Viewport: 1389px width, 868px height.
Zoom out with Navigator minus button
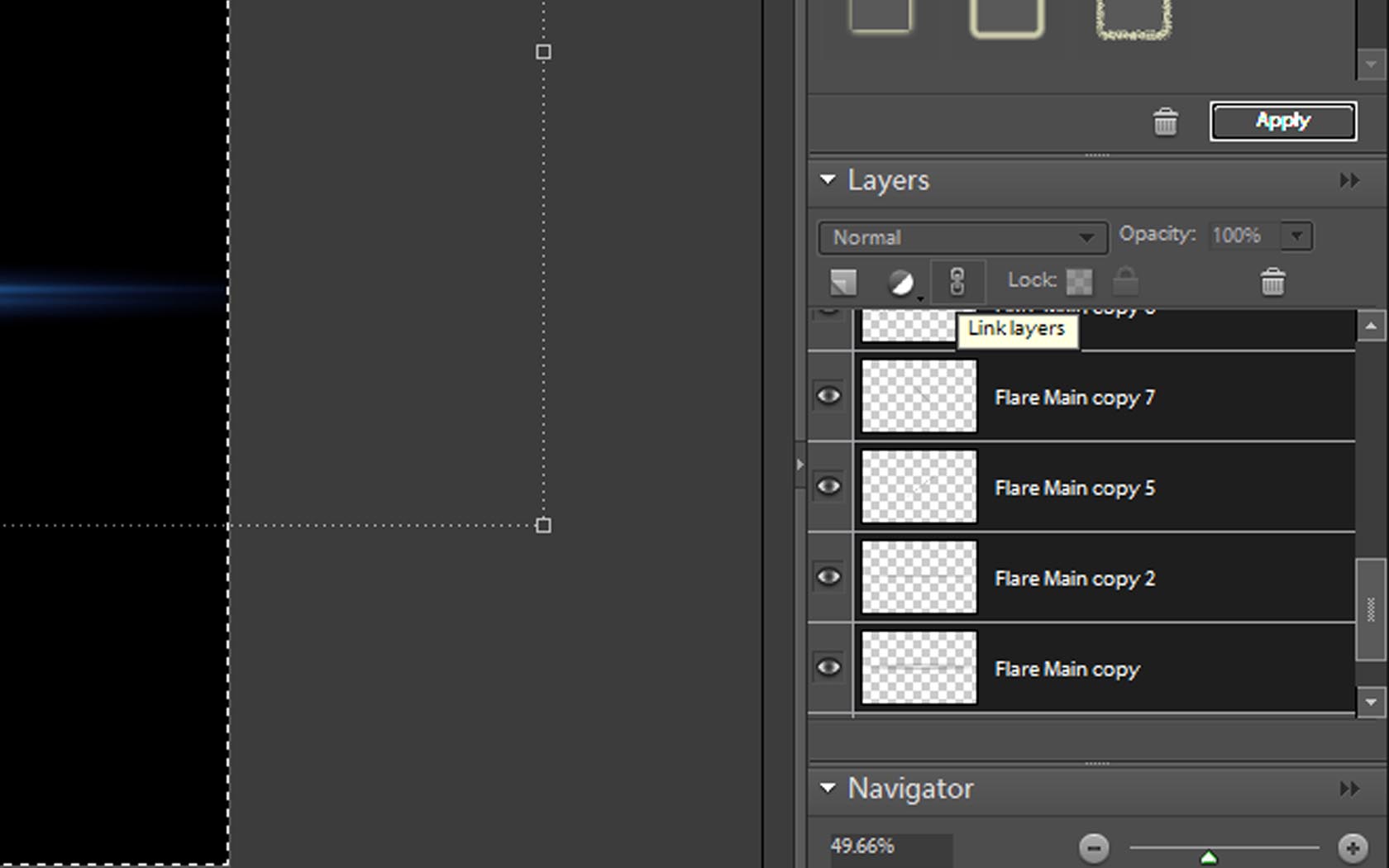(1094, 847)
